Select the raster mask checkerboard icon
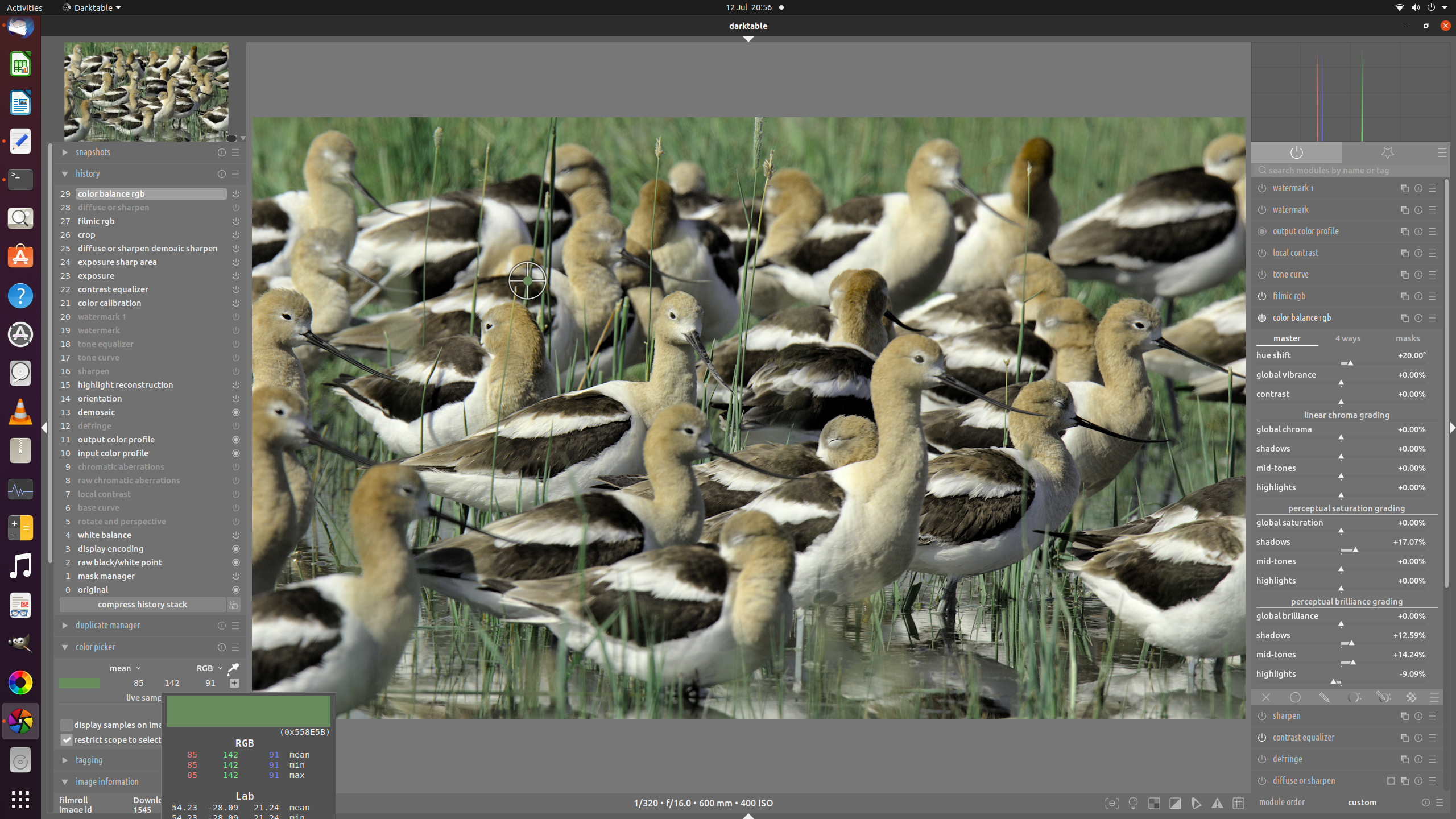Screen dimensions: 1456x819 coord(1412,697)
